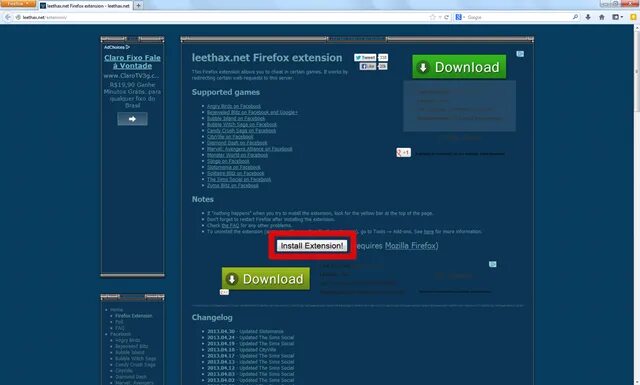Image resolution: width=640 pixels, height=385 pixels.
Task: Click Diamond Dash in the sidebar menu
Action: pyautogui.click(x=131, y=377)
